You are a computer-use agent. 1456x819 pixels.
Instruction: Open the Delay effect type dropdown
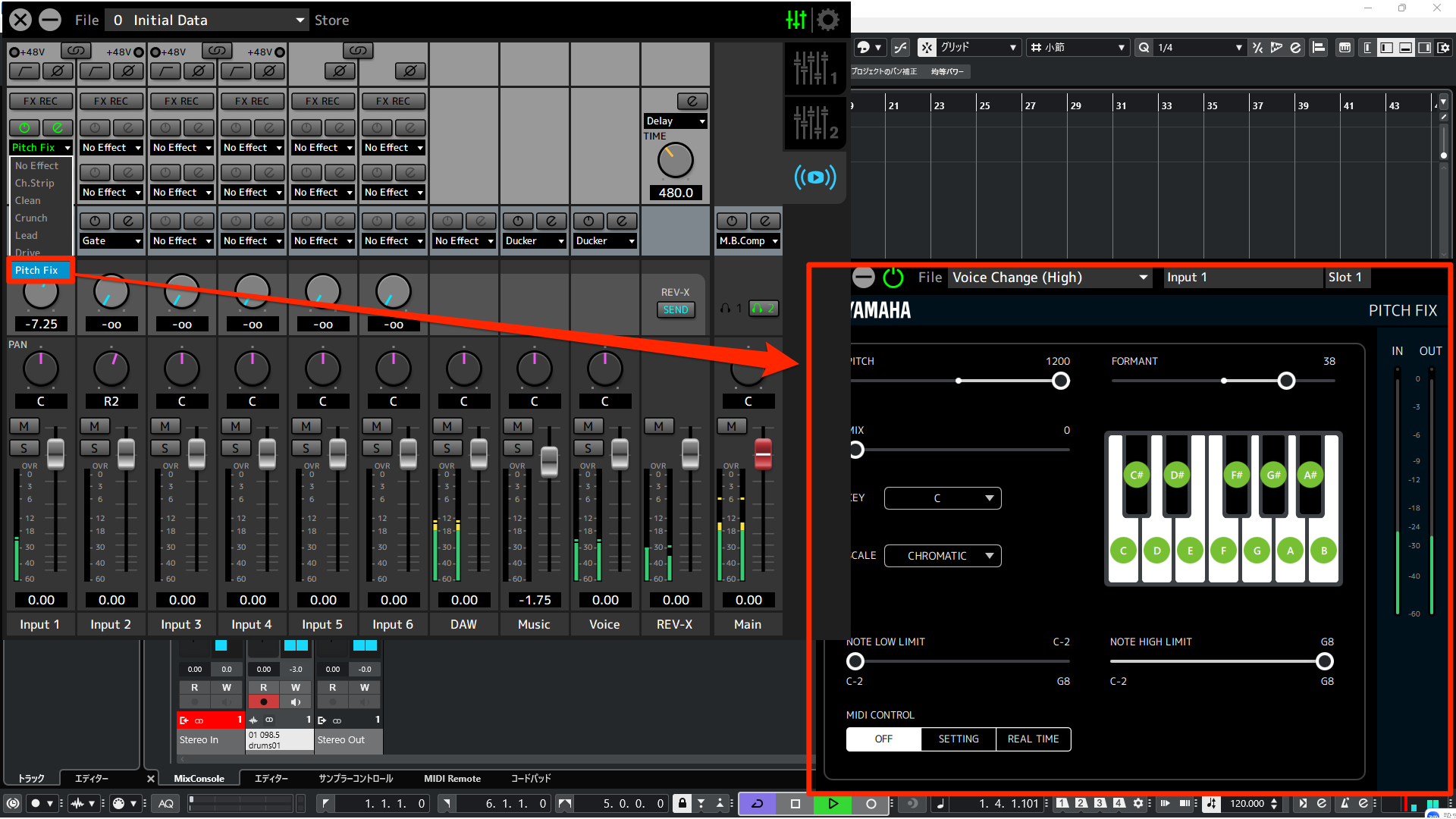tap(675, 121)
